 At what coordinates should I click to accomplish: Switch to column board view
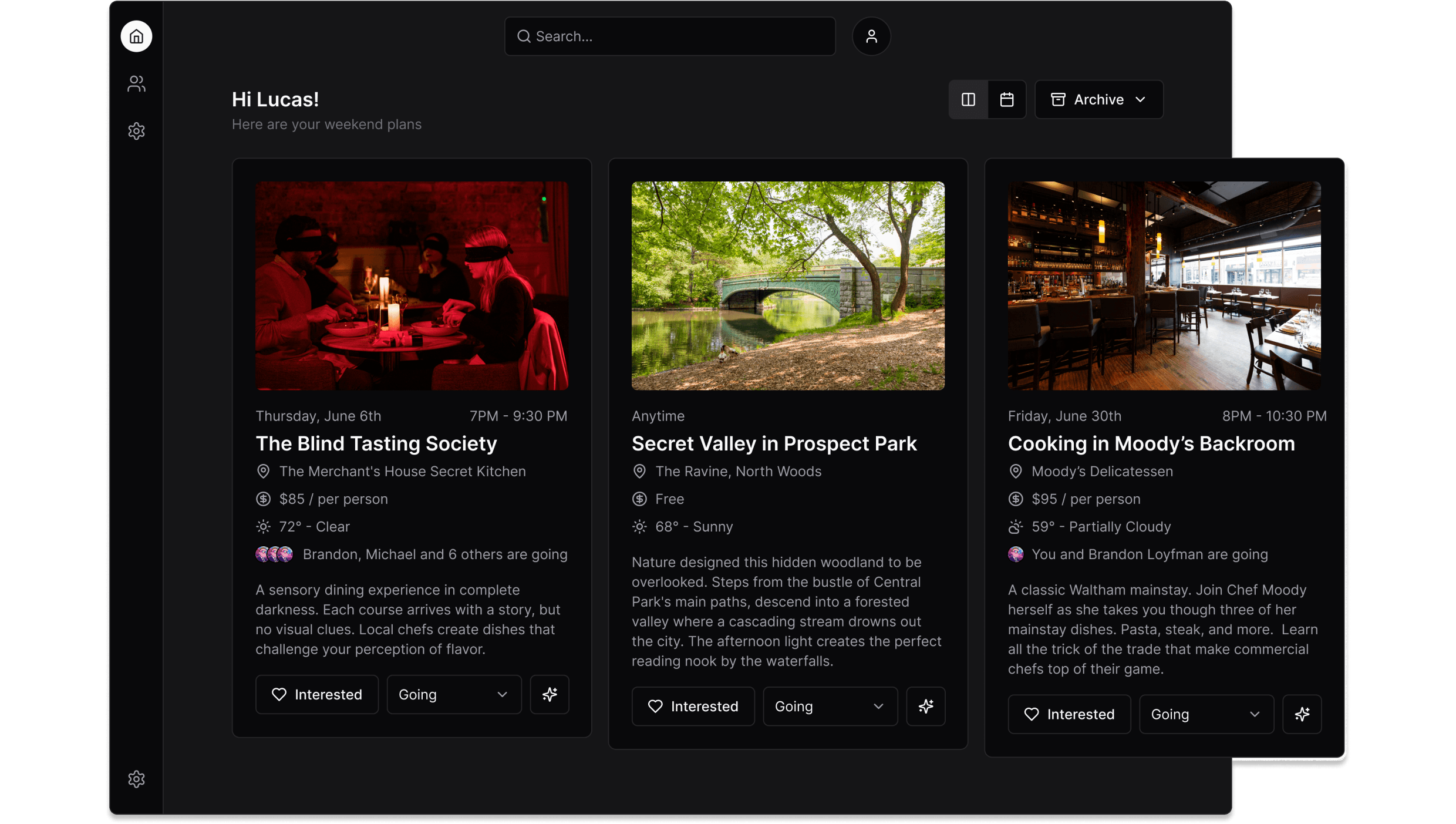[x=968, y=99]
